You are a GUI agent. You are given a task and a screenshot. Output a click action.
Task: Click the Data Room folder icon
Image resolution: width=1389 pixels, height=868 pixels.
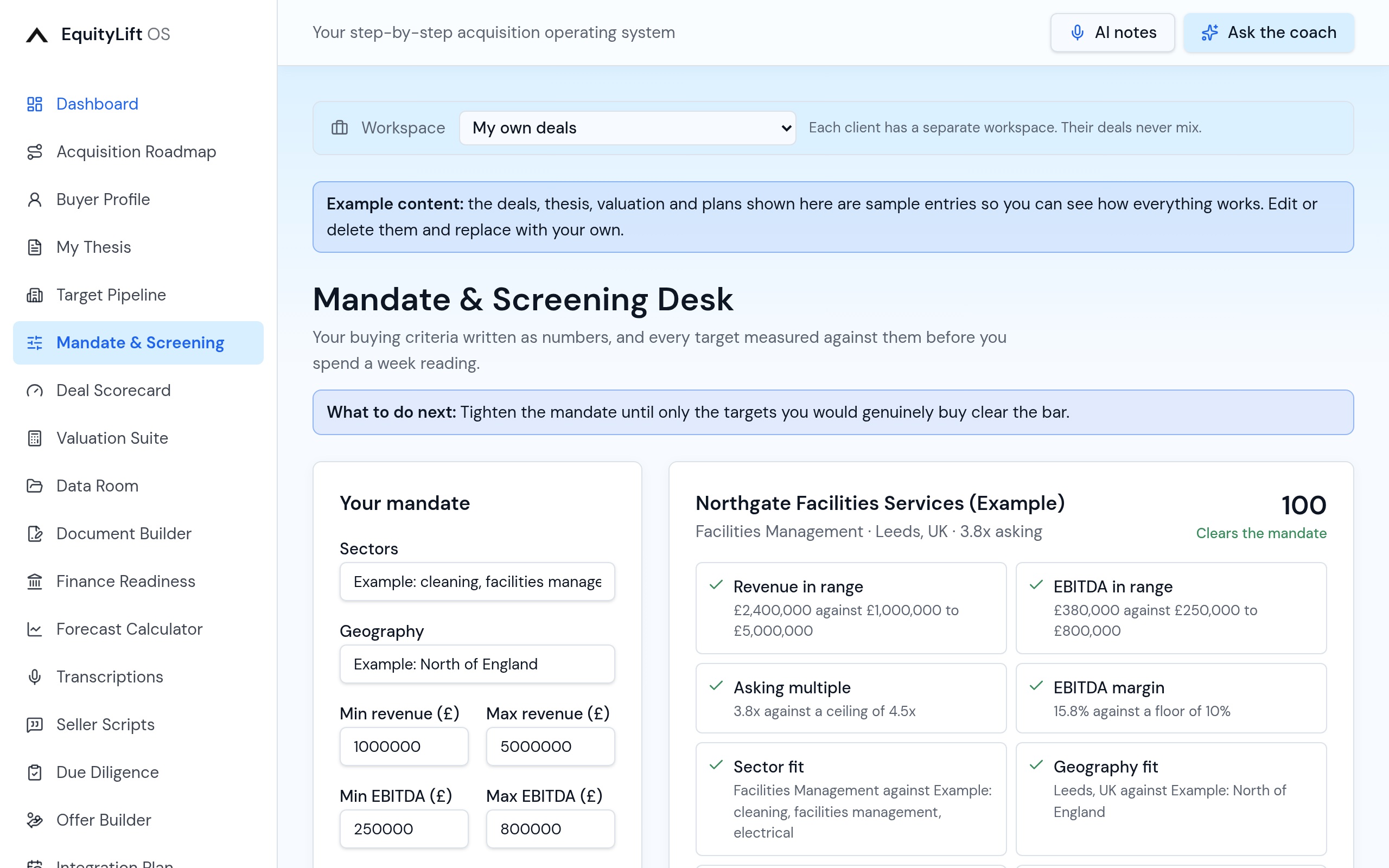(35, 486)
